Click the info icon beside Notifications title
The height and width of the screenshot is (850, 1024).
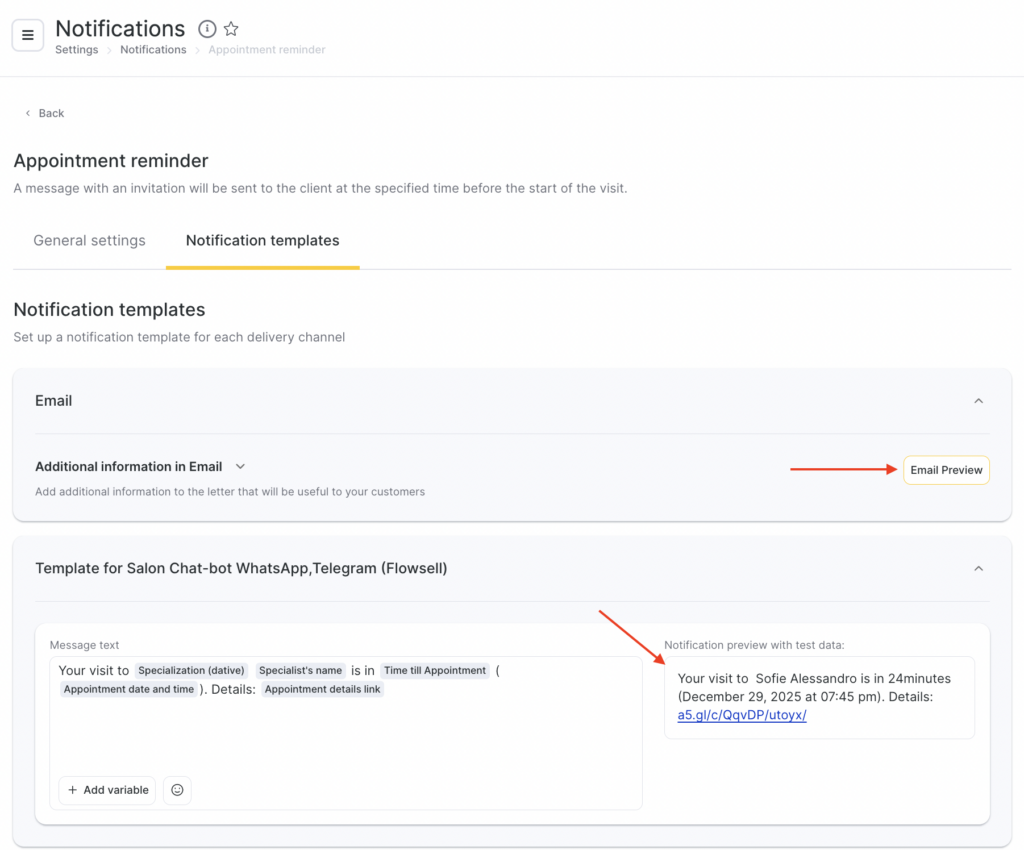(207, 29)
